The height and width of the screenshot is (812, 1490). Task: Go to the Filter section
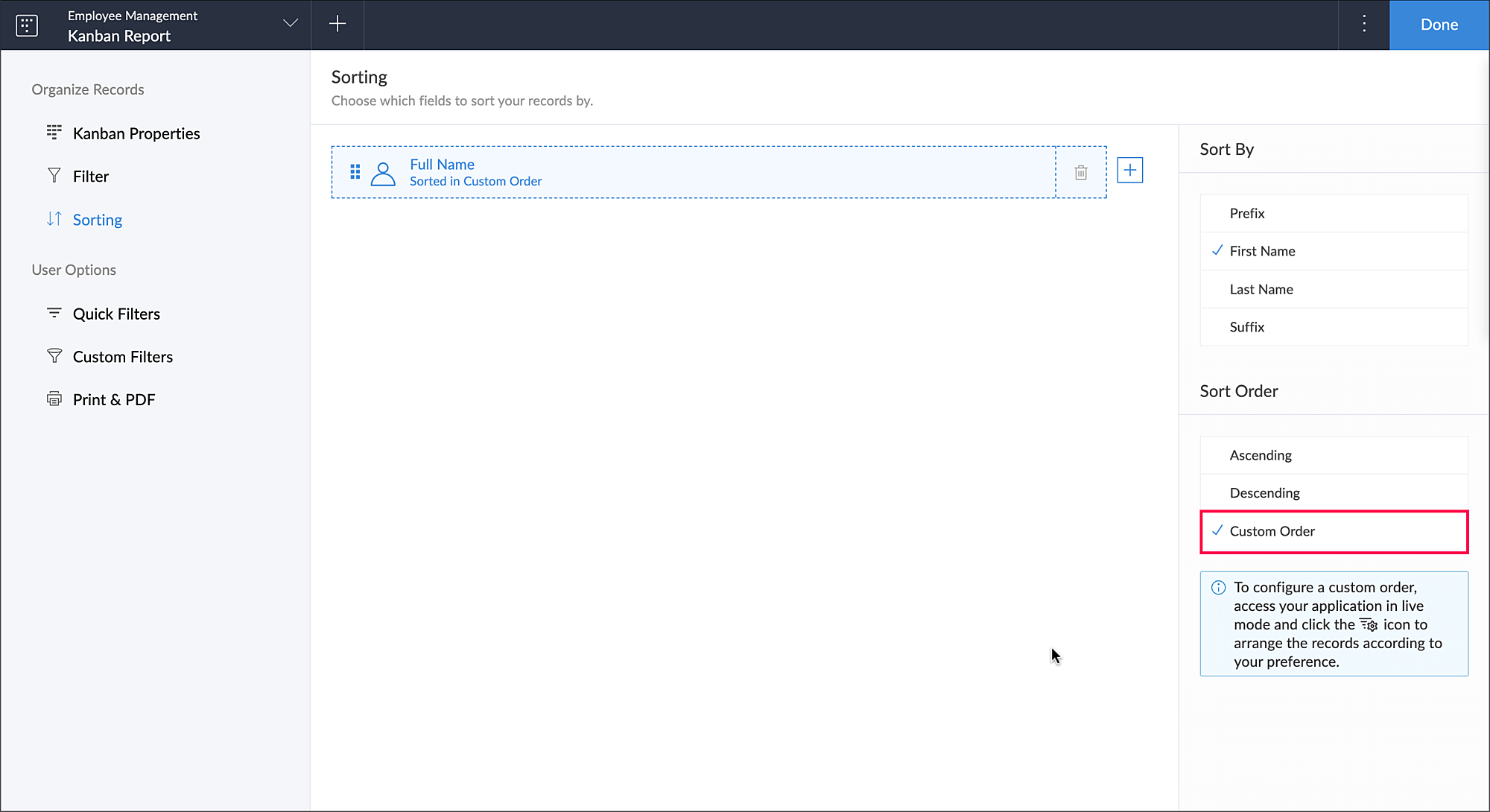pyautogui.click(x=90, y=177)
